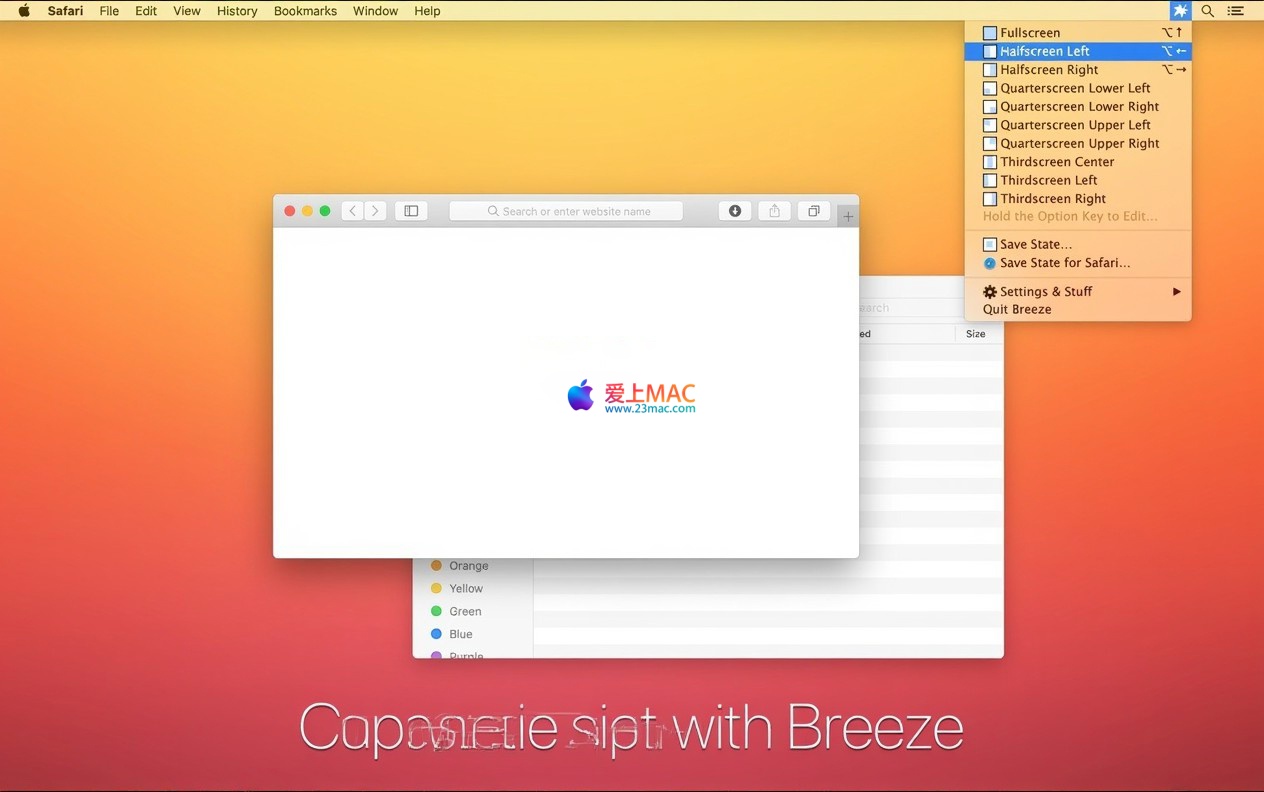Click the Safari back arrow
This screenshot has width=1264, height=792.
coord(352,211)
